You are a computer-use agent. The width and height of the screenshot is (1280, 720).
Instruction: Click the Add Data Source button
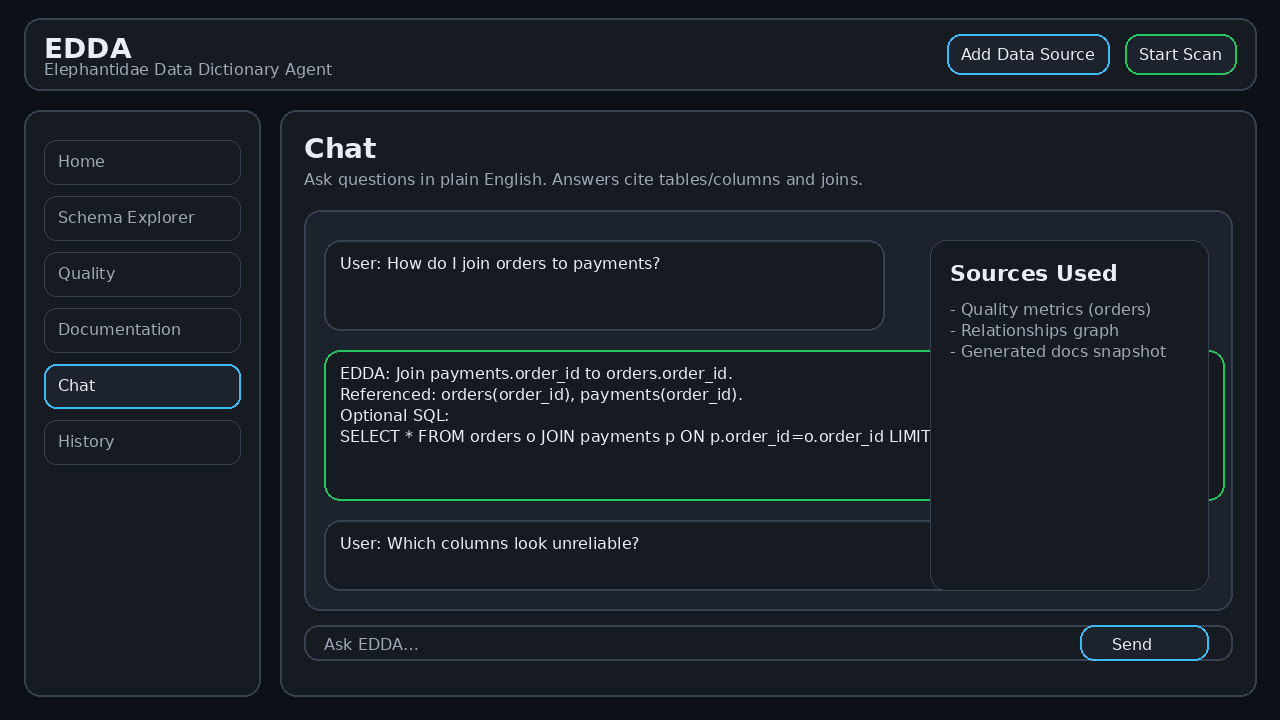1028,54
